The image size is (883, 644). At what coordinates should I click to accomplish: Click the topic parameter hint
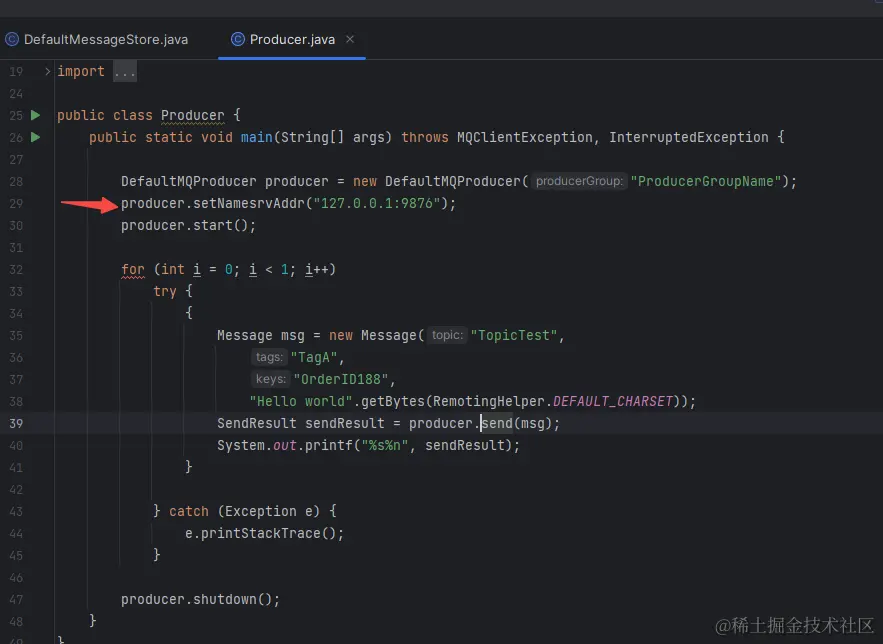click(447, 335)
